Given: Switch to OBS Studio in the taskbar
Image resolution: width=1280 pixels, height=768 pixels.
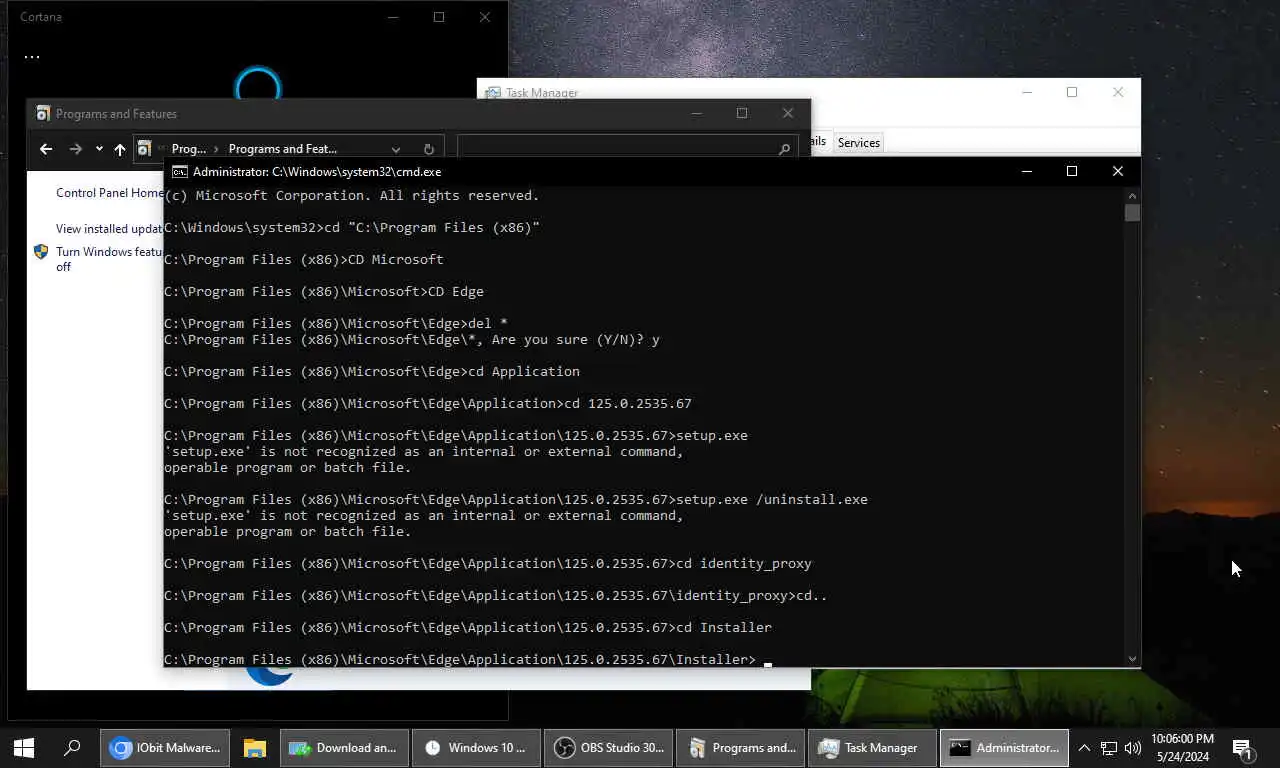Looking at the screenshot, I should [608, 747].
